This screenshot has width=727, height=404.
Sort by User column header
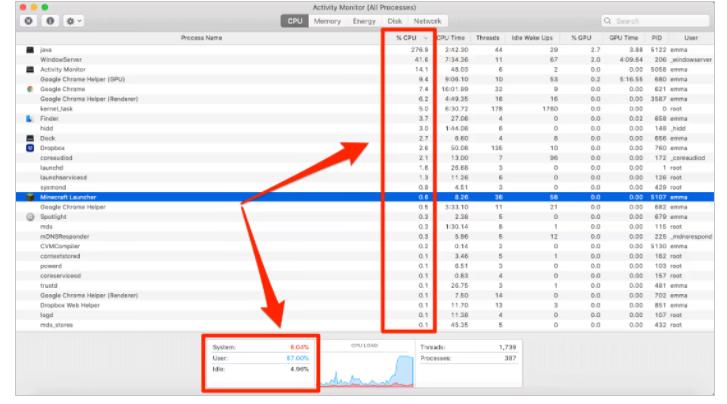[x=691, y=38]
